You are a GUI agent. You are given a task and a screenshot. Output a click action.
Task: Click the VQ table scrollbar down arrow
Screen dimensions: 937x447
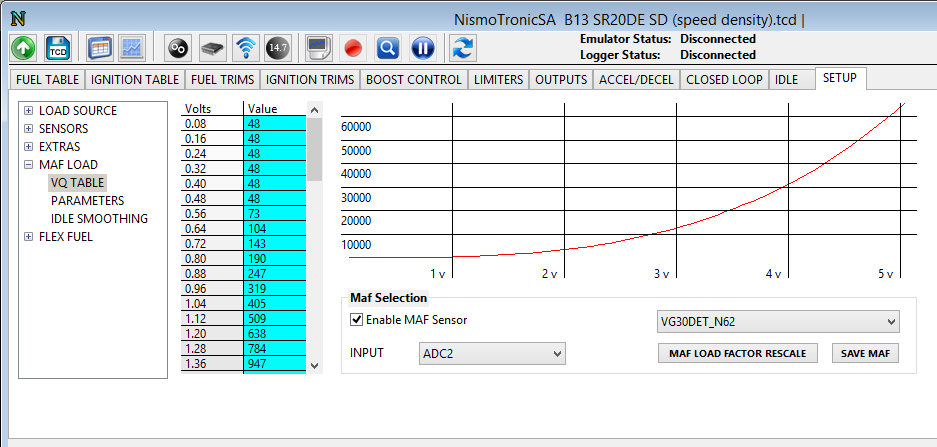315,366
